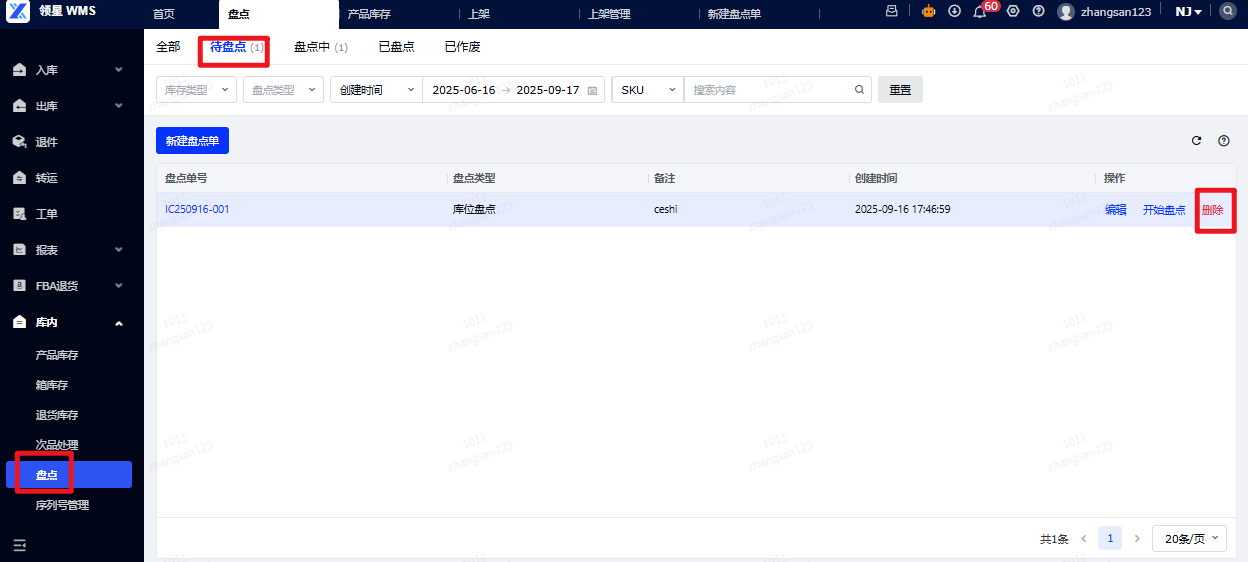Click 编辑 for IC250916-001
The image size is (1248, 562).
click(x=1115, y=209)
